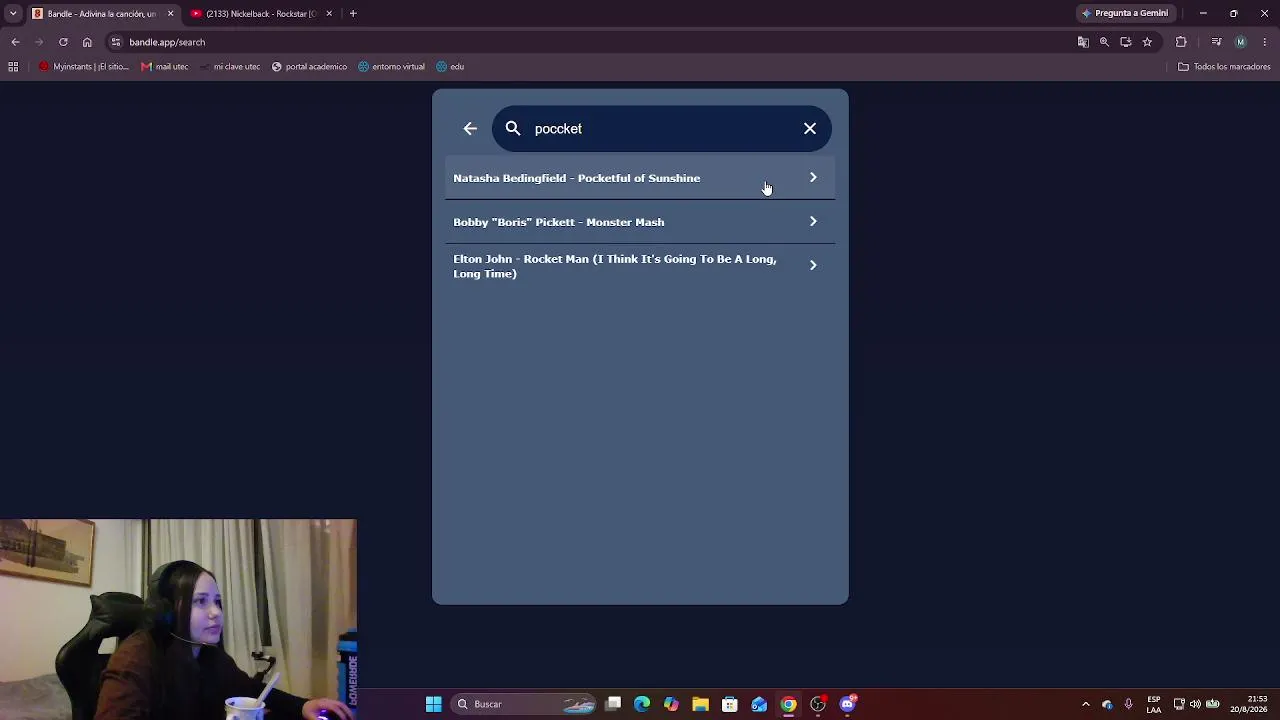
Task: Focus the address bar showing bandle.app/search
Action: click(x=600, y=42)
